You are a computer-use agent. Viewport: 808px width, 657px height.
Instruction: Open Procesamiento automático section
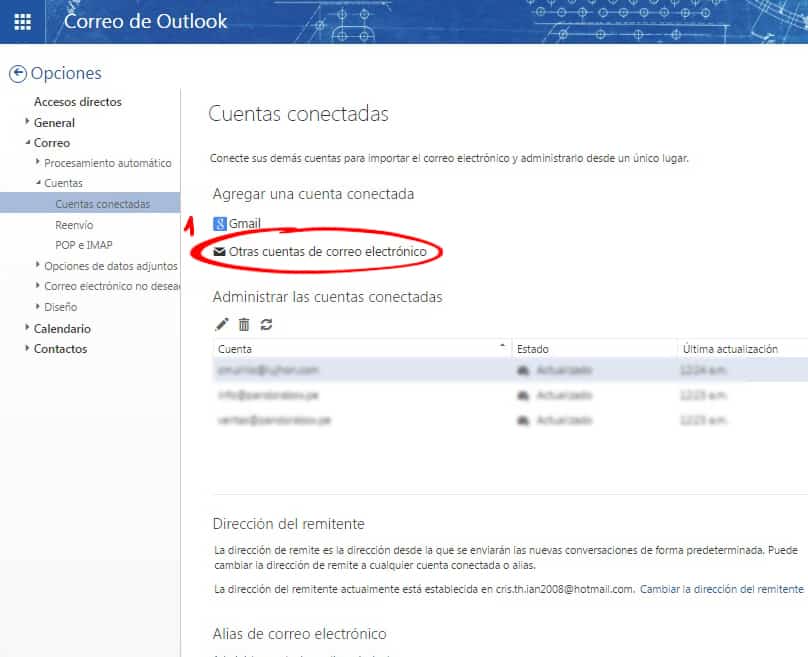tap(108, 163)
